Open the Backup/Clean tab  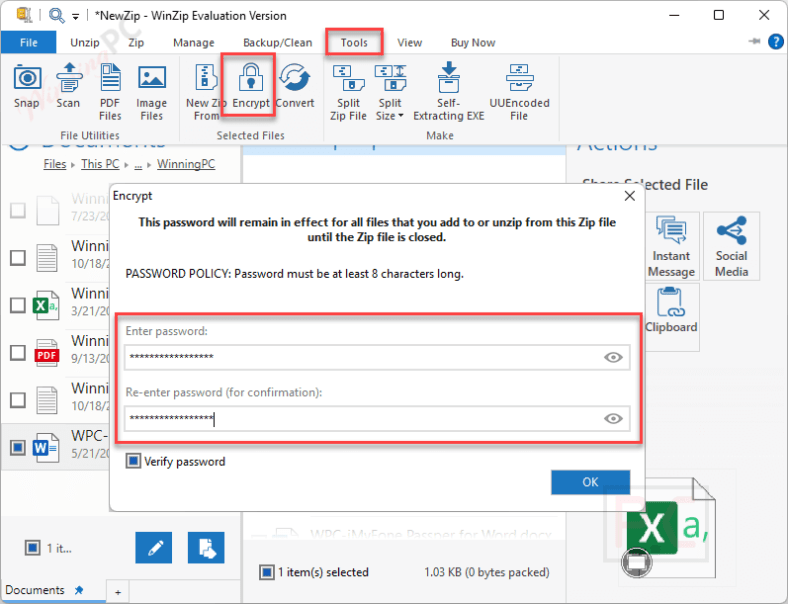click(277, 43)
